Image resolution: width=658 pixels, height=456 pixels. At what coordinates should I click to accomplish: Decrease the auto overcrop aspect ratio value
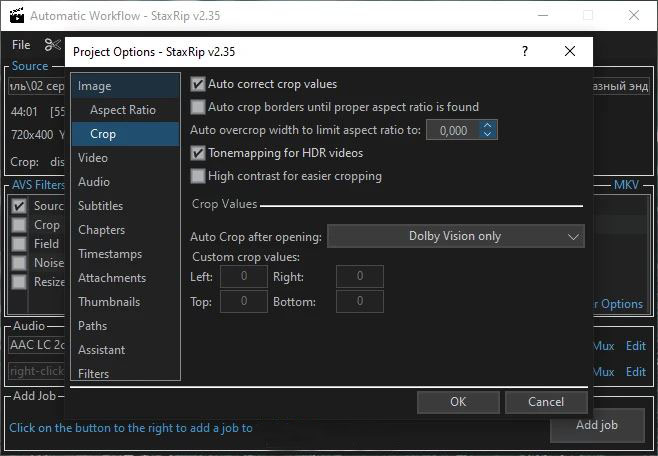[x=487, y=134]
